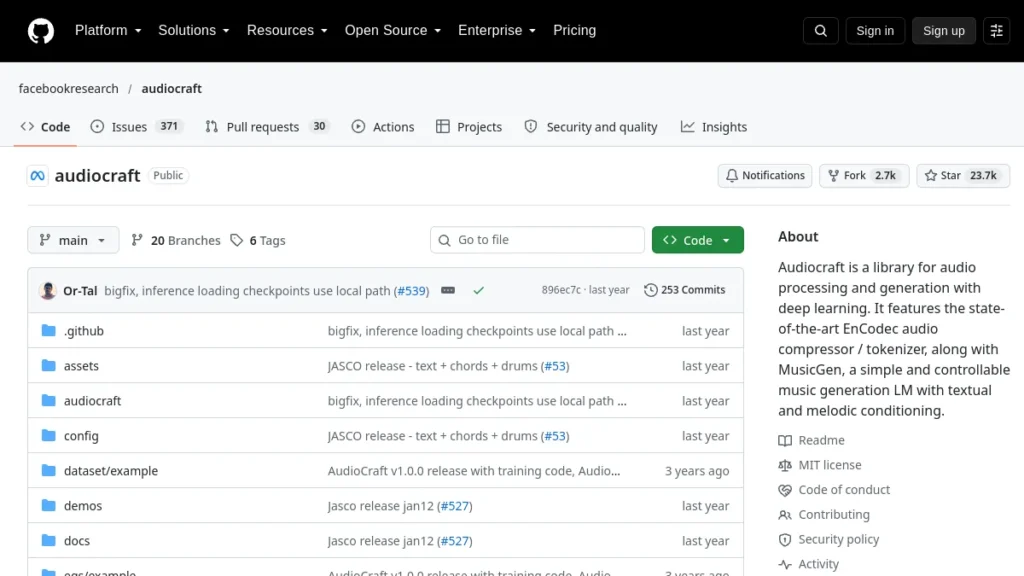Click the history clock icon by 253 Commits
This screenshot has width=1024, height=576.
[x=650, y=290]
